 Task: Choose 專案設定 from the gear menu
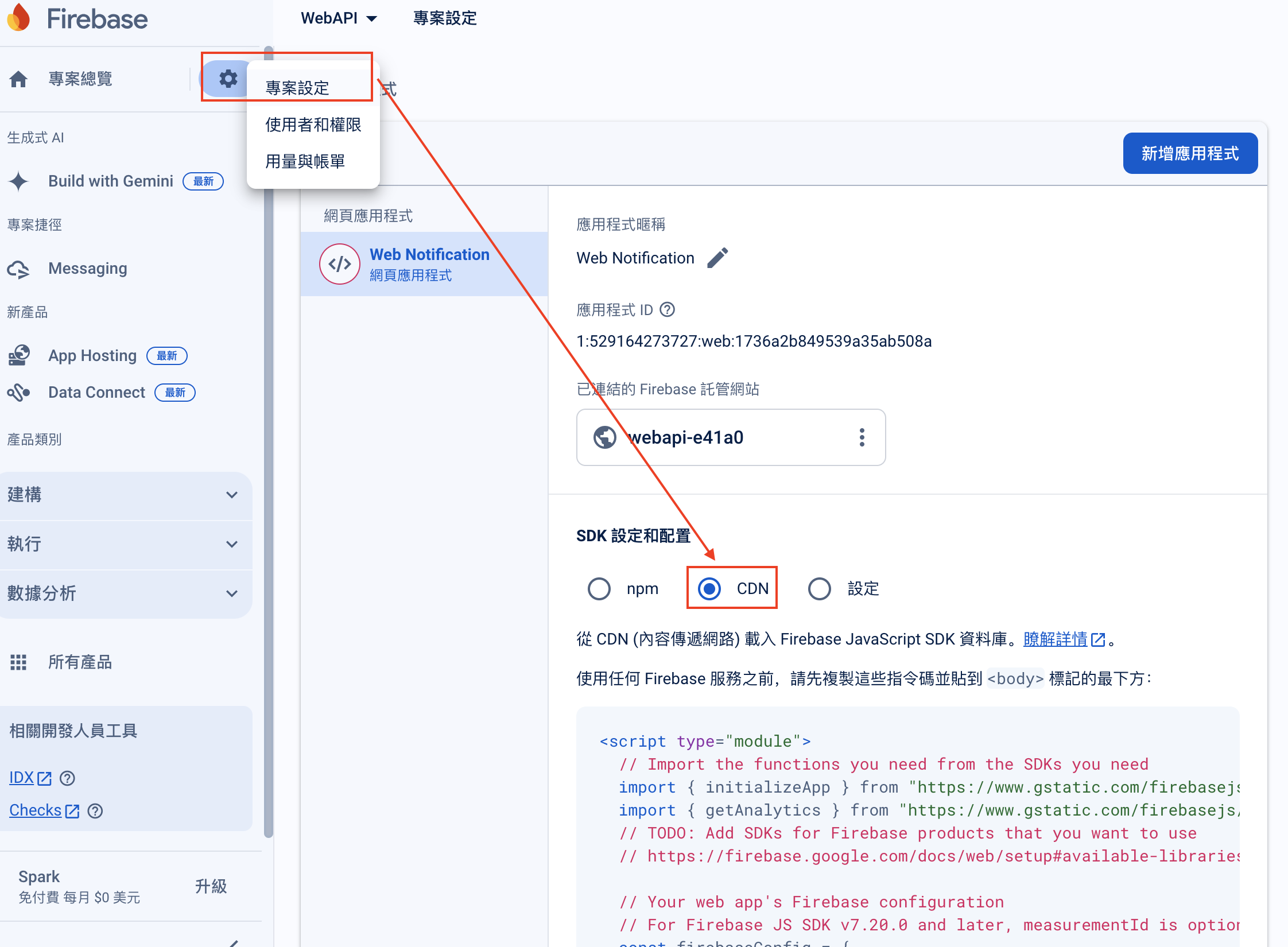coord(313,87)
